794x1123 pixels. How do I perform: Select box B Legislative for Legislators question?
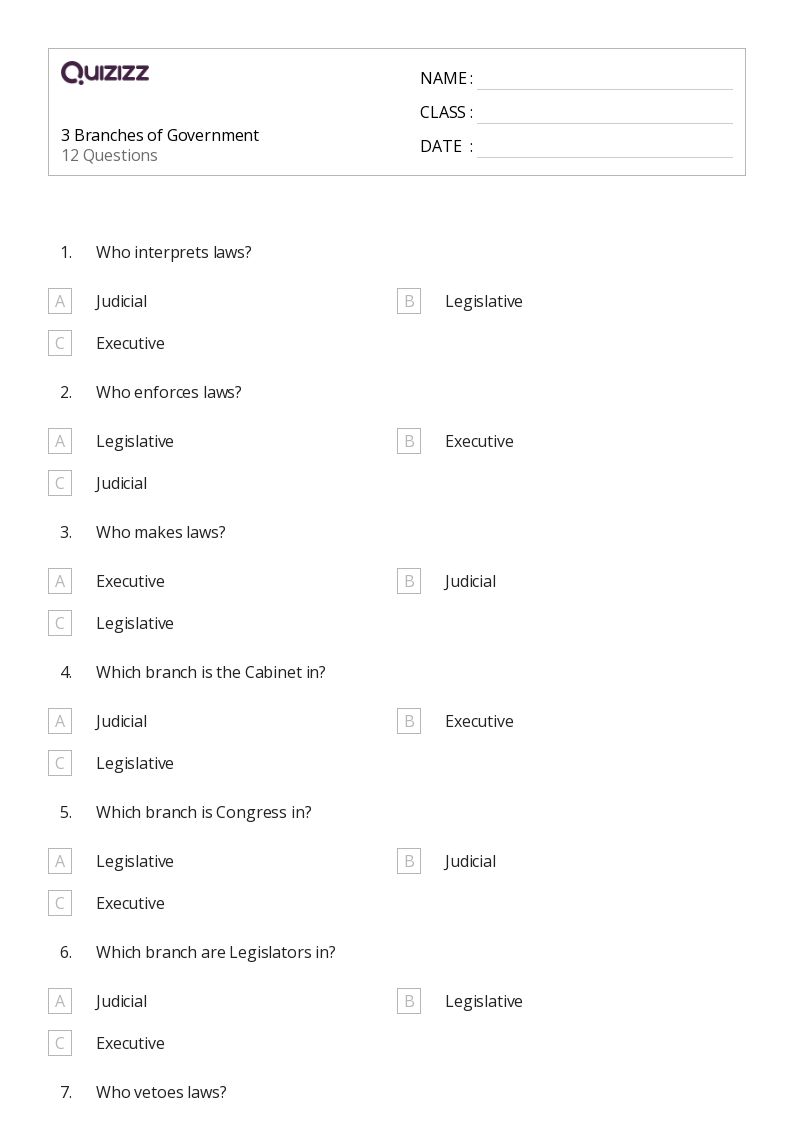pyautogui.click(x=409, y=1001)
